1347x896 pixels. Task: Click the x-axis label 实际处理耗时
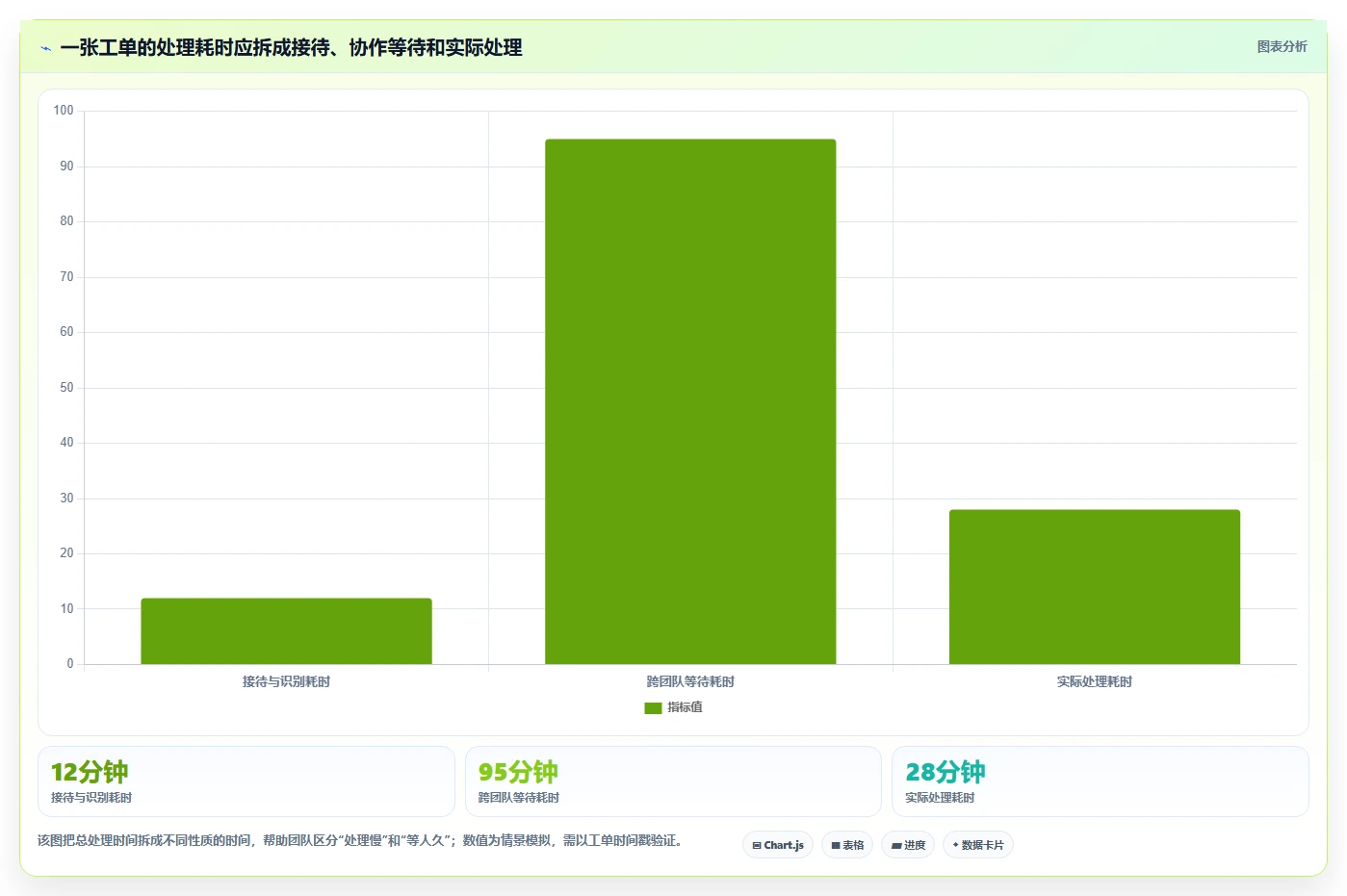pos(1095,681)
